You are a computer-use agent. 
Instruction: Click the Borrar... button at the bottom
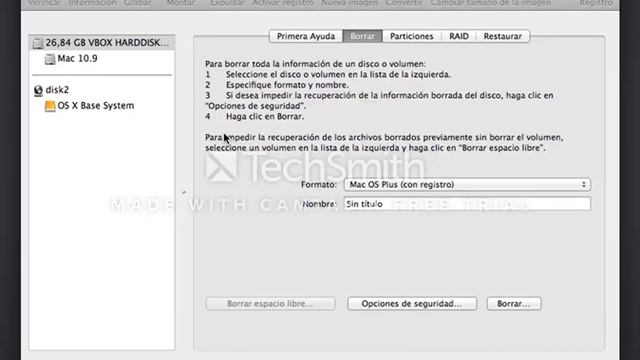514,304
